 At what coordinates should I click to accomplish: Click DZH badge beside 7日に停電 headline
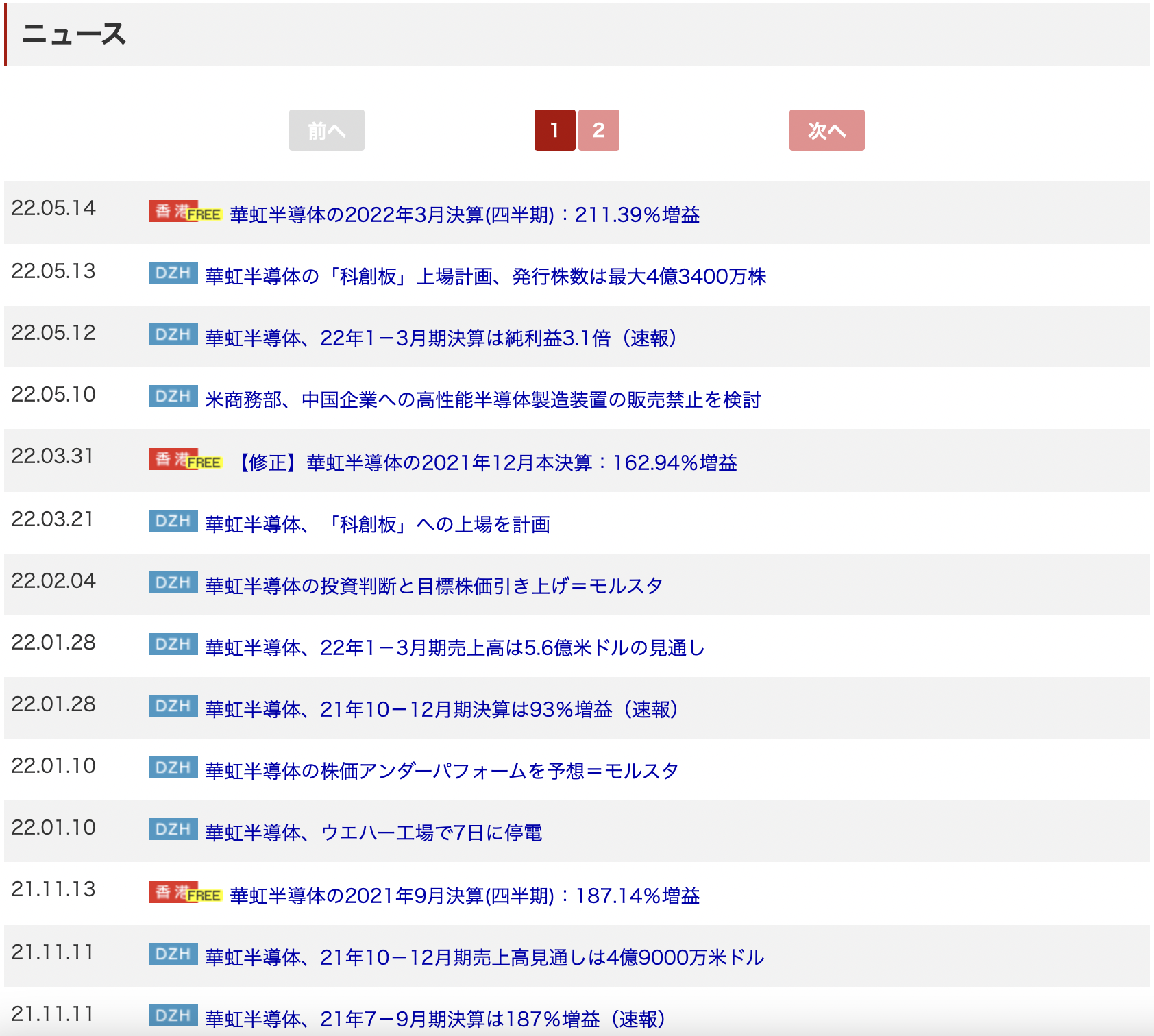point(173,829)
